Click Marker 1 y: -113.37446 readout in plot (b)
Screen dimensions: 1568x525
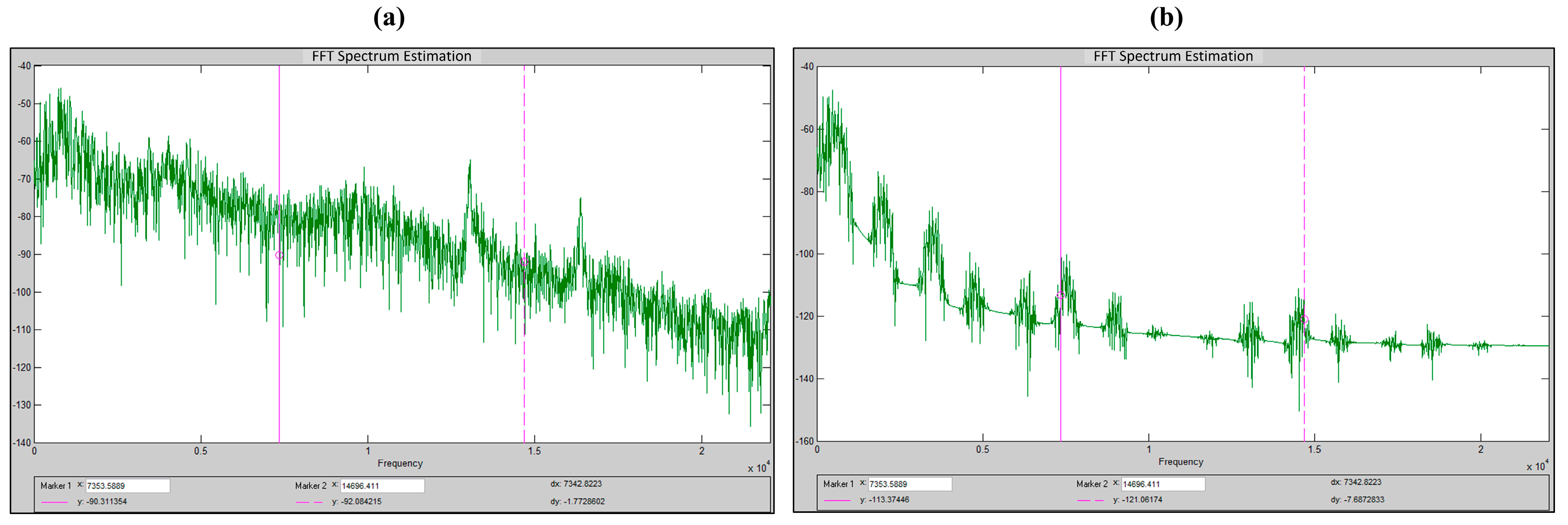884,499
